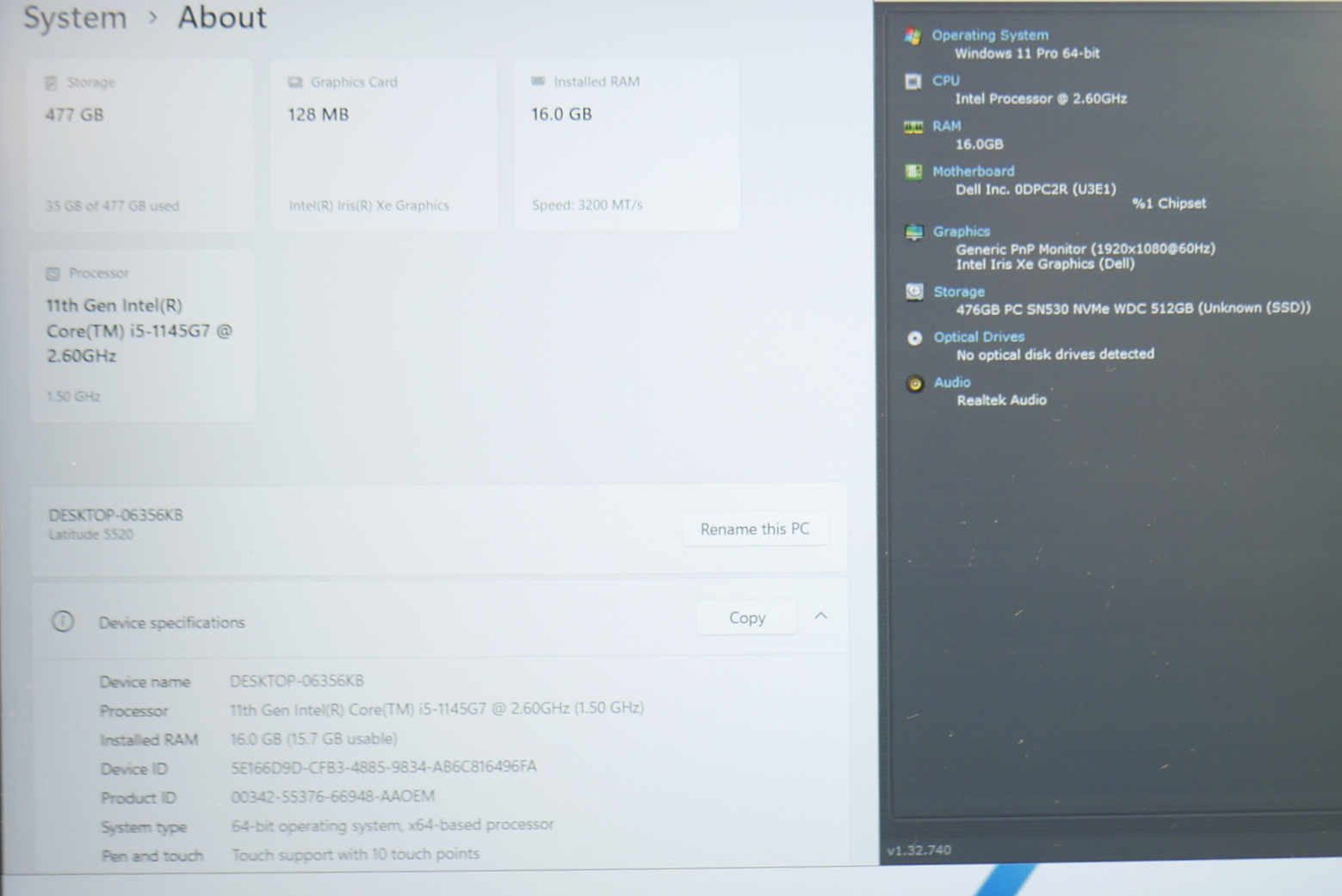The height and width of the screenshot is (896, 1342).
Task: Click the Realtek Audio text
Action: click(x=1002, y=400)
